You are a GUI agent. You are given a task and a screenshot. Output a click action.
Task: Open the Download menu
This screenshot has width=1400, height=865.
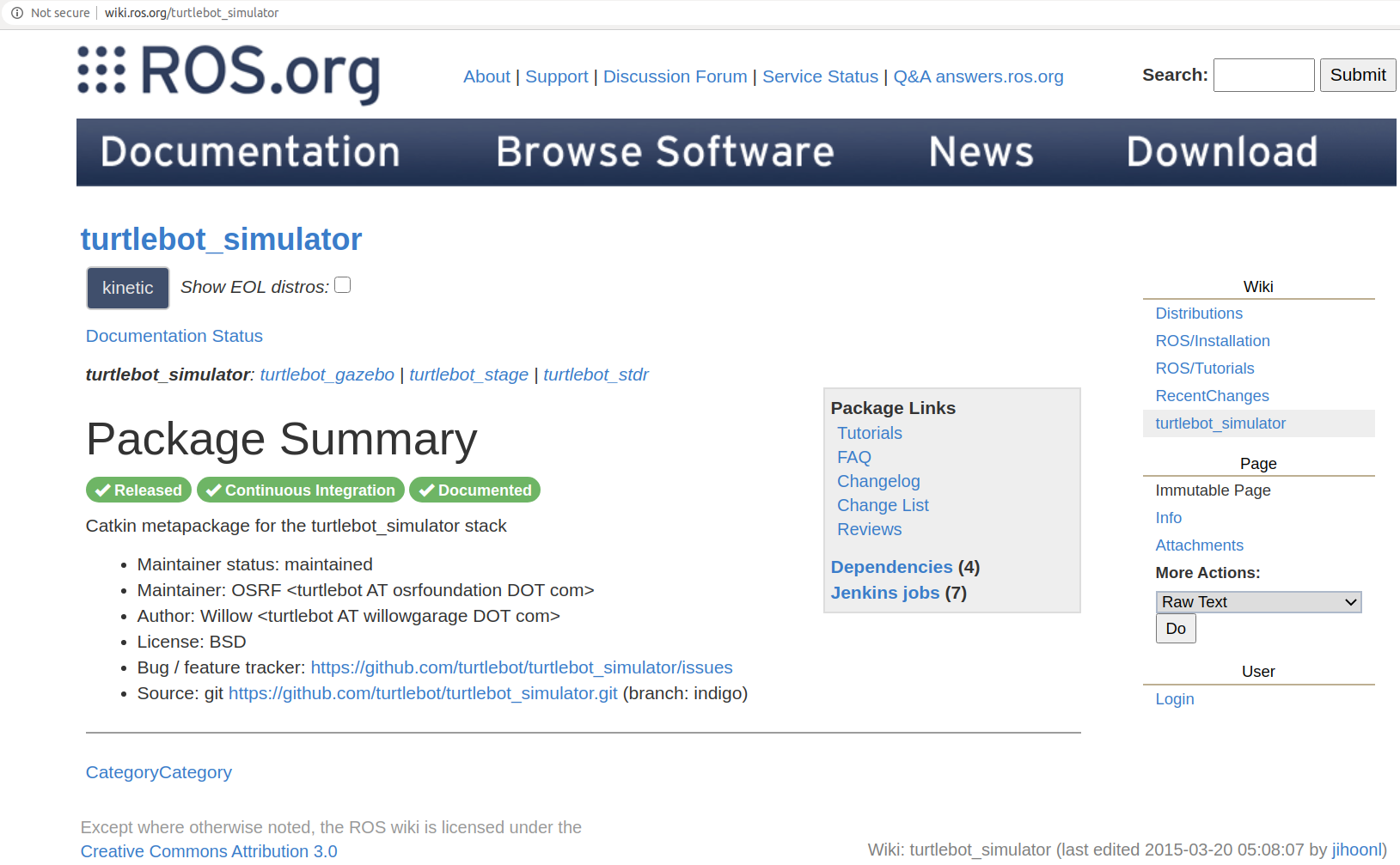pos(1222,152)
